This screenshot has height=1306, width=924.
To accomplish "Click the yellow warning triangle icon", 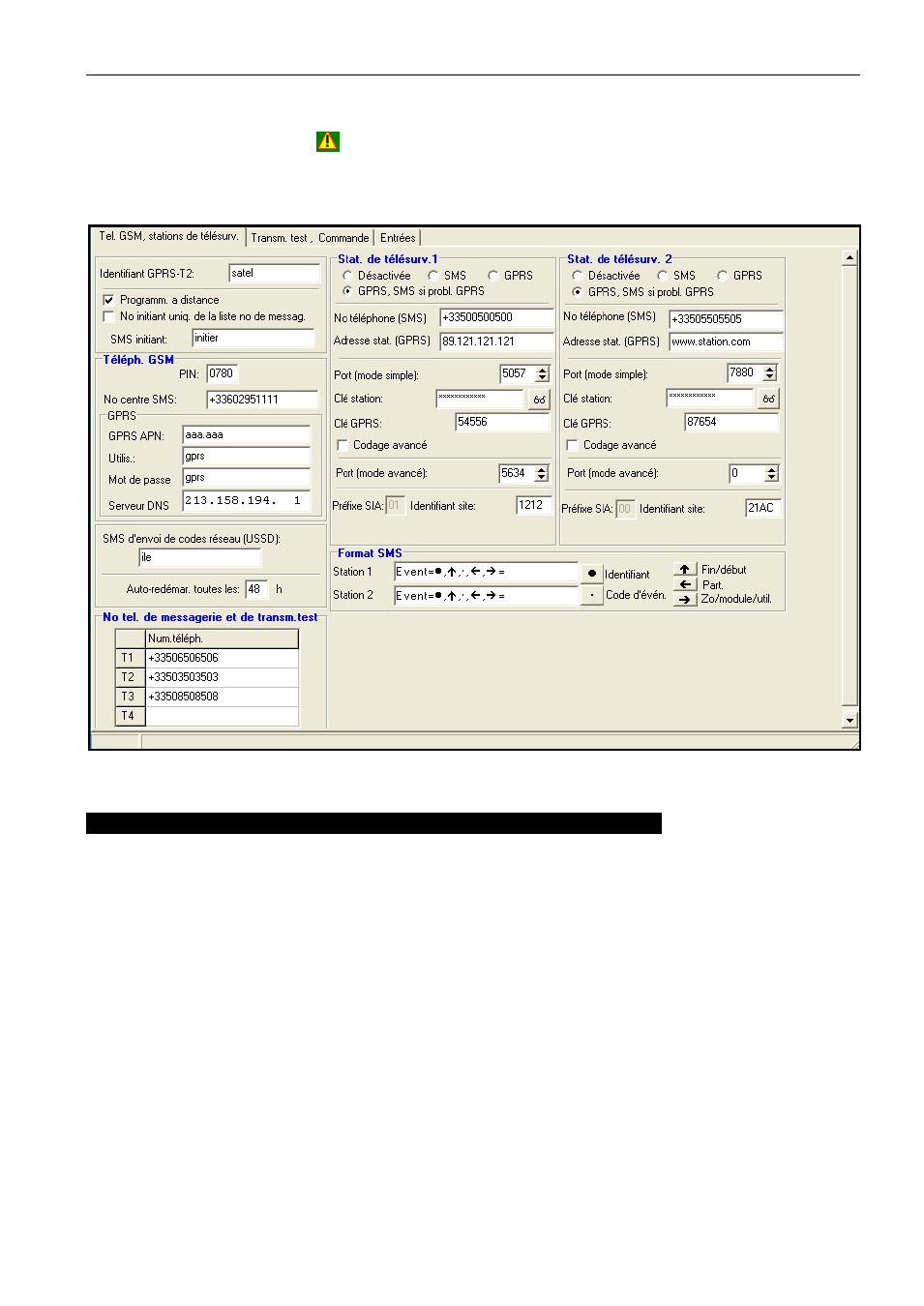I will pyautogui.click(x=328, y=141).
